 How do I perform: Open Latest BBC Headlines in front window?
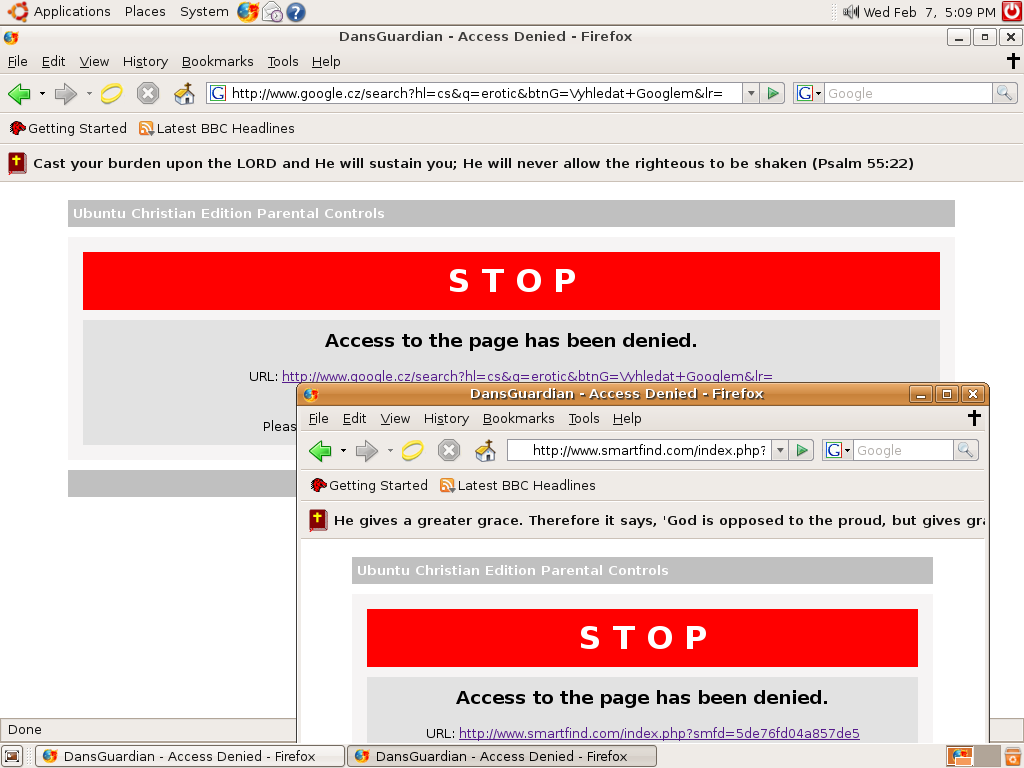click(518, 486)
